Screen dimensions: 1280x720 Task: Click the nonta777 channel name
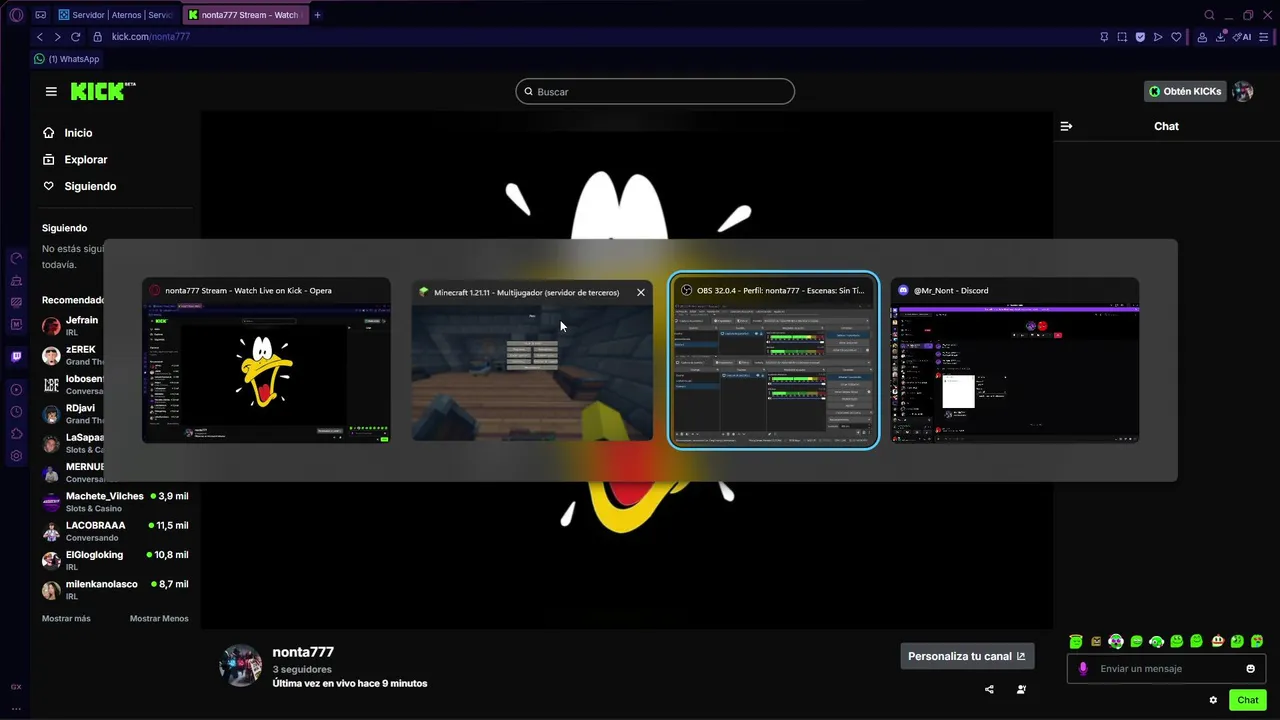click(303, 652)
